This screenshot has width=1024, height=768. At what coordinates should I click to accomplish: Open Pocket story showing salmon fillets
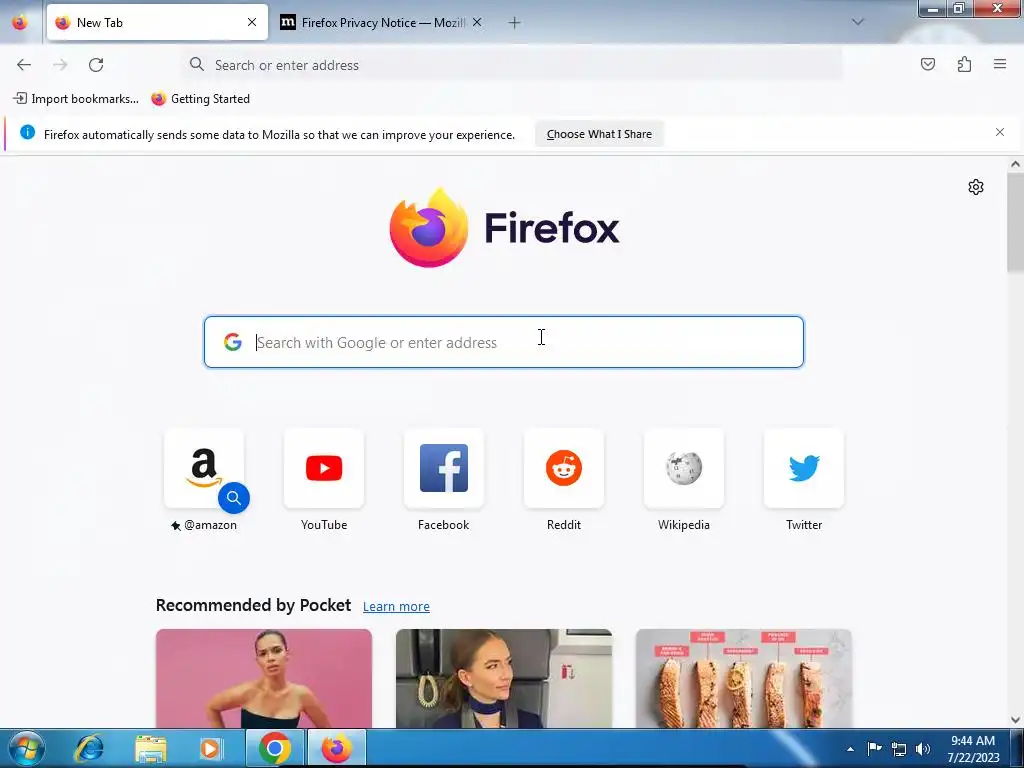coord(744,679)
